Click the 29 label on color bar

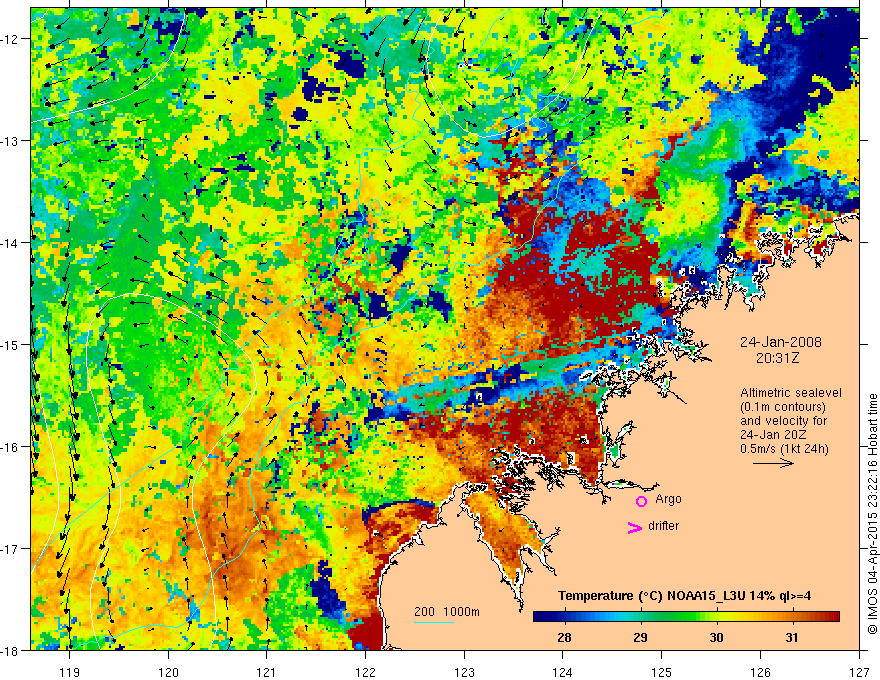tap(640, 638)
